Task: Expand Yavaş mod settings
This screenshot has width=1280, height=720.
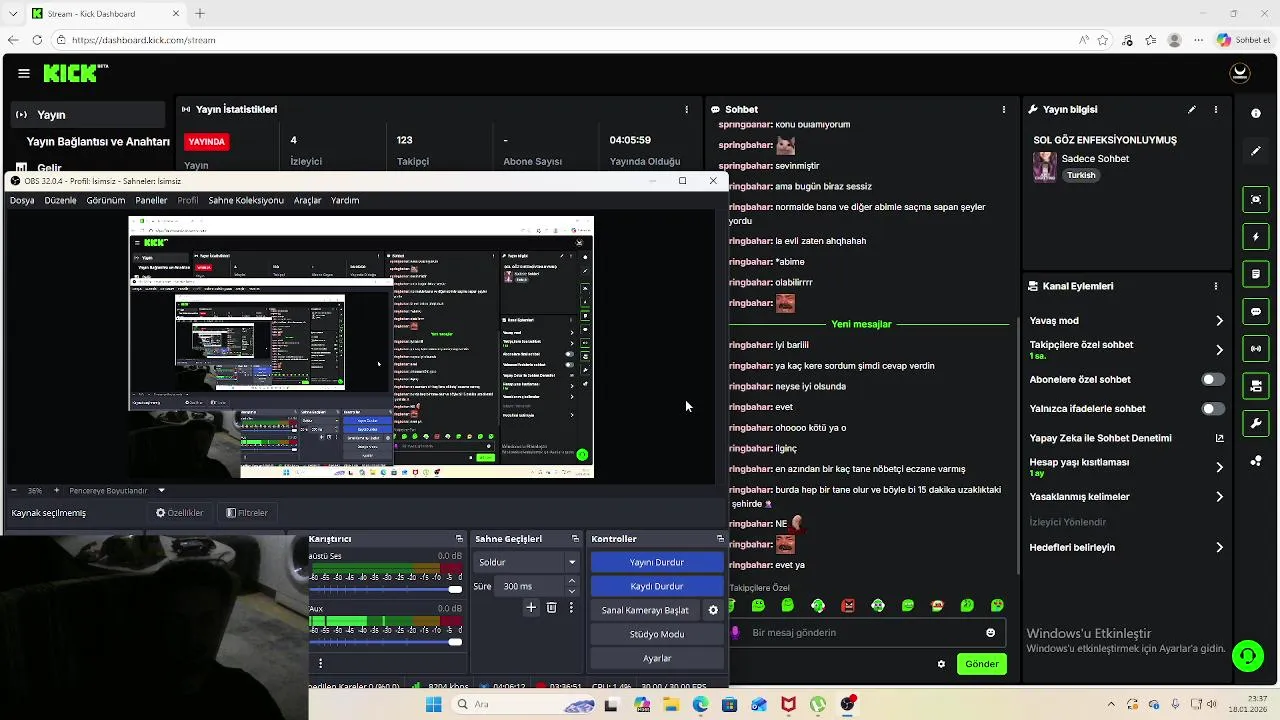Action: (x=1219, y=321)
